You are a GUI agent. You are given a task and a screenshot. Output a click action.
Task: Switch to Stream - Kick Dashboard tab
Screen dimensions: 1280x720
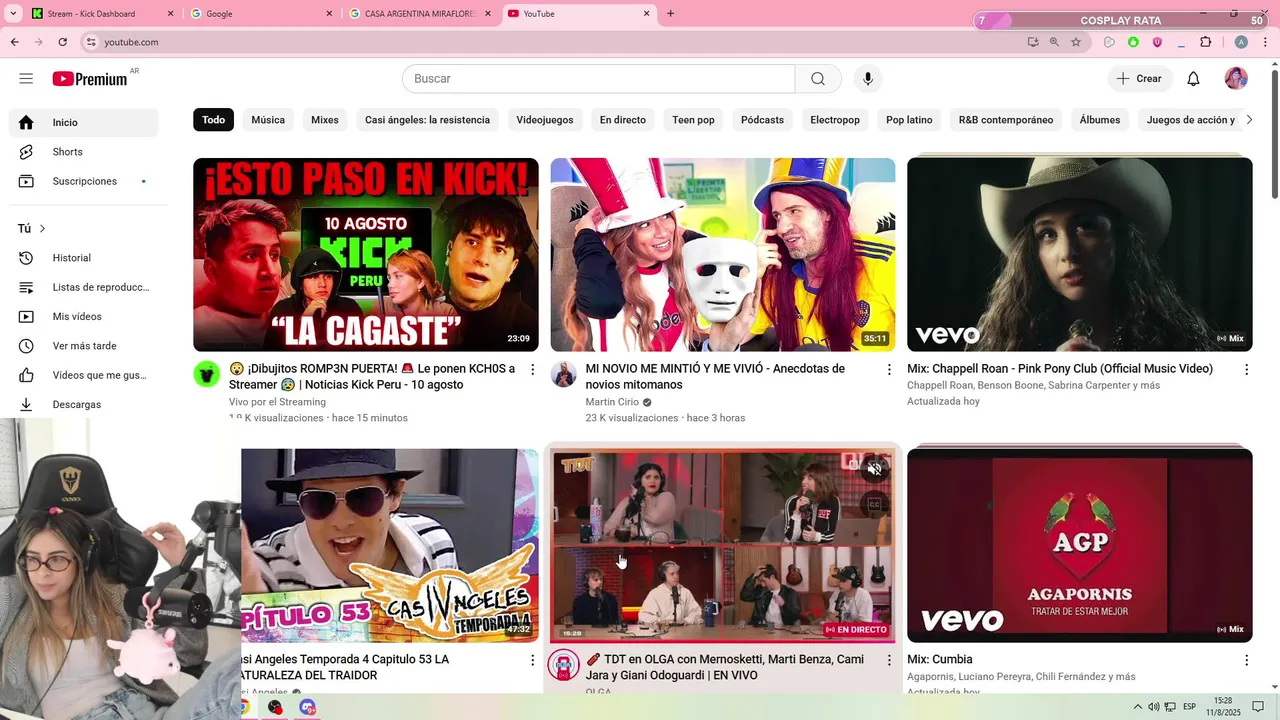102,14
